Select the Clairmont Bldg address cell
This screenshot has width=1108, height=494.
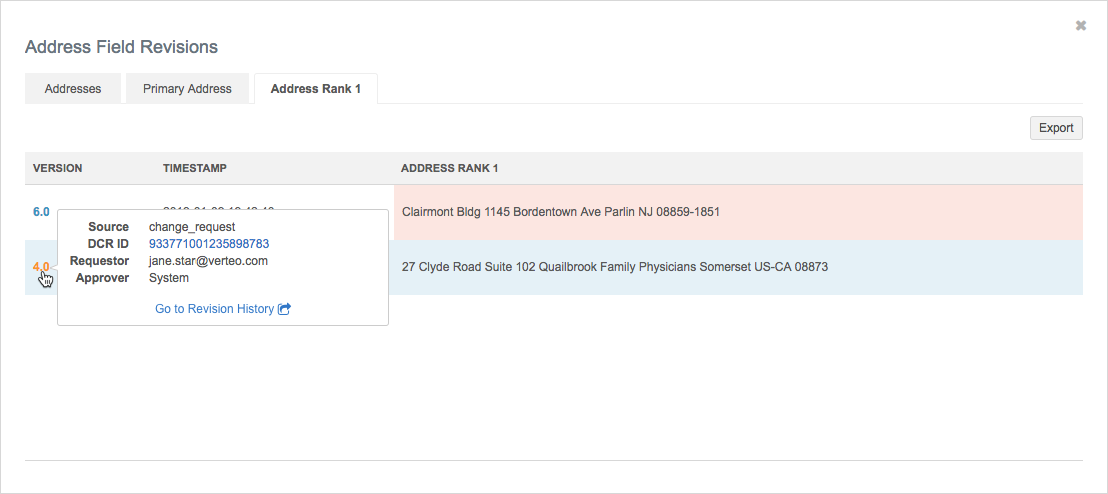click(560, 212)
